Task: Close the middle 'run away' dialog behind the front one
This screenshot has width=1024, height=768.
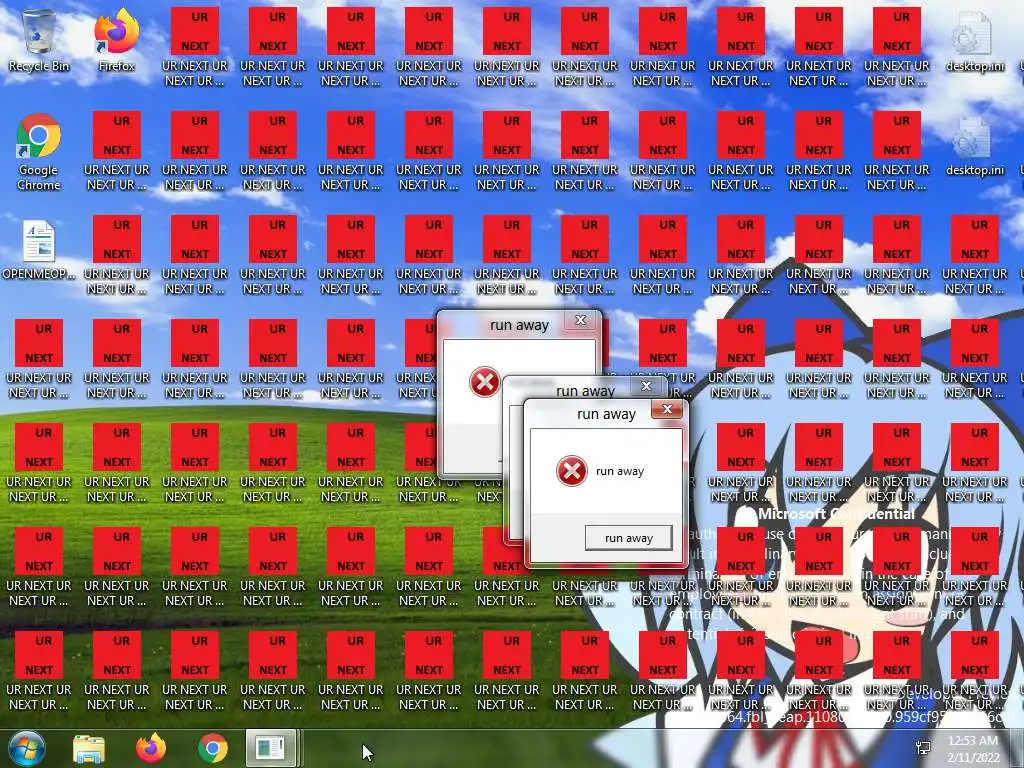Action: tap(647, 386)
